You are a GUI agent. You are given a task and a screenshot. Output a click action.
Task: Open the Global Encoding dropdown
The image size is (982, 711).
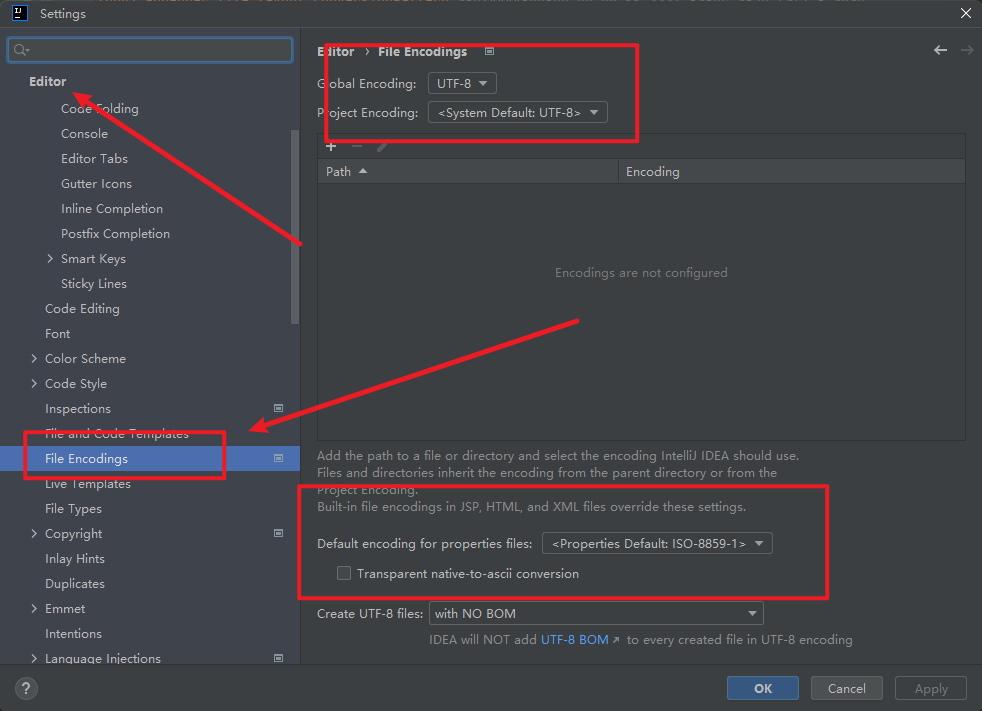(462, 83)
